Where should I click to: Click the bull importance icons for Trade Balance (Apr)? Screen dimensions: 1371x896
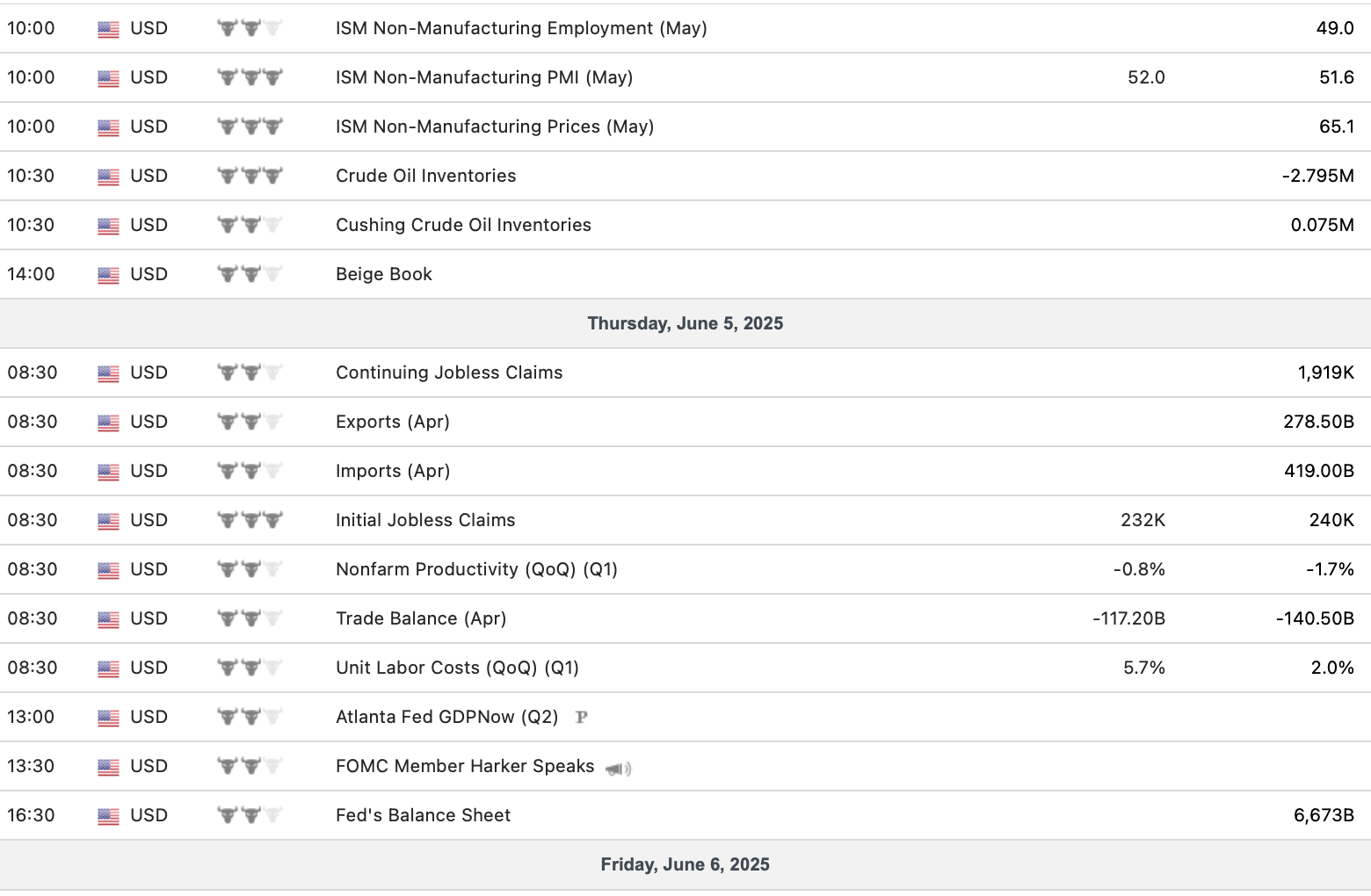[x=250, y=618]
